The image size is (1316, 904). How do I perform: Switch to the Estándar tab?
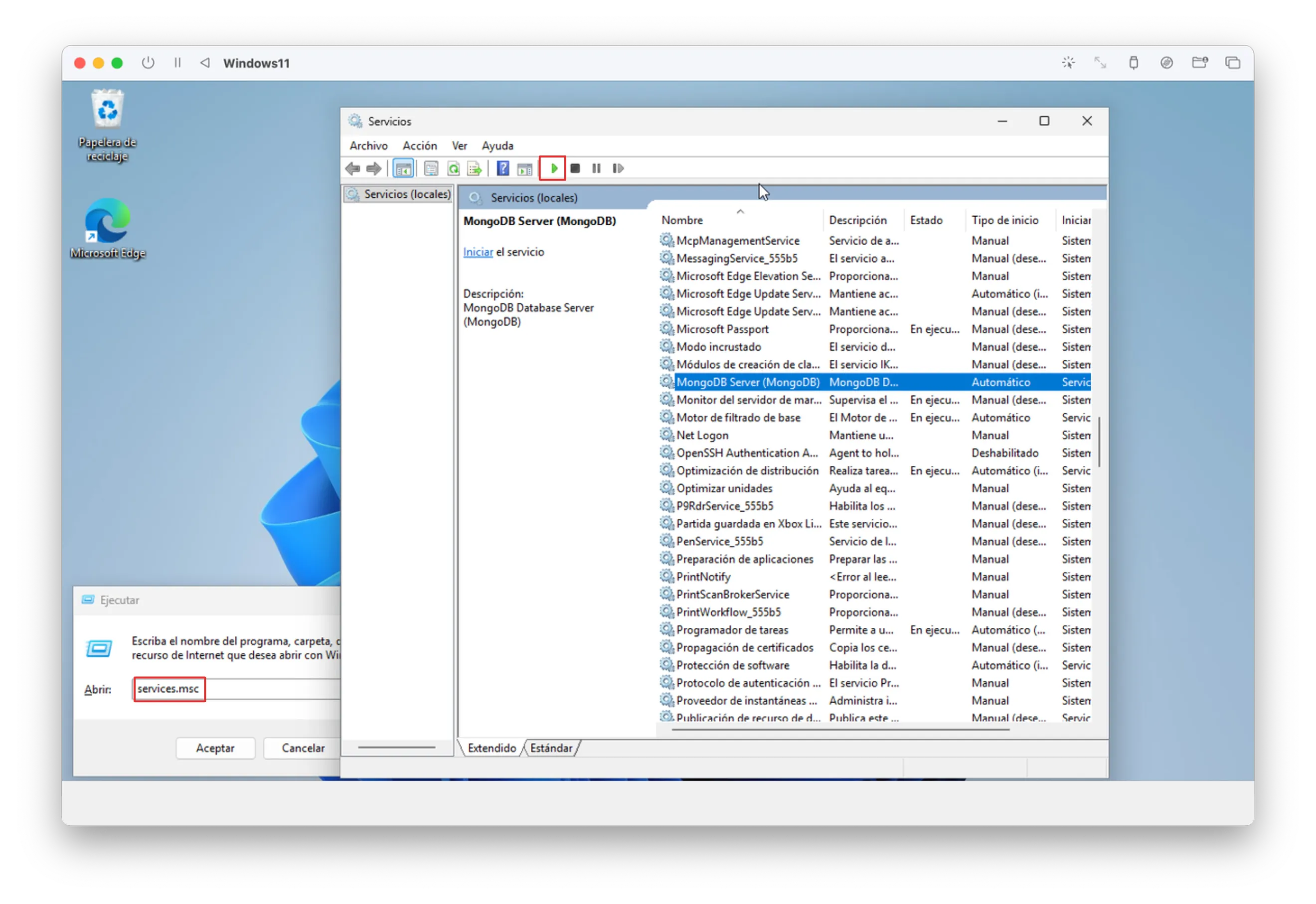pyautogui.click(x=551, y=748)
